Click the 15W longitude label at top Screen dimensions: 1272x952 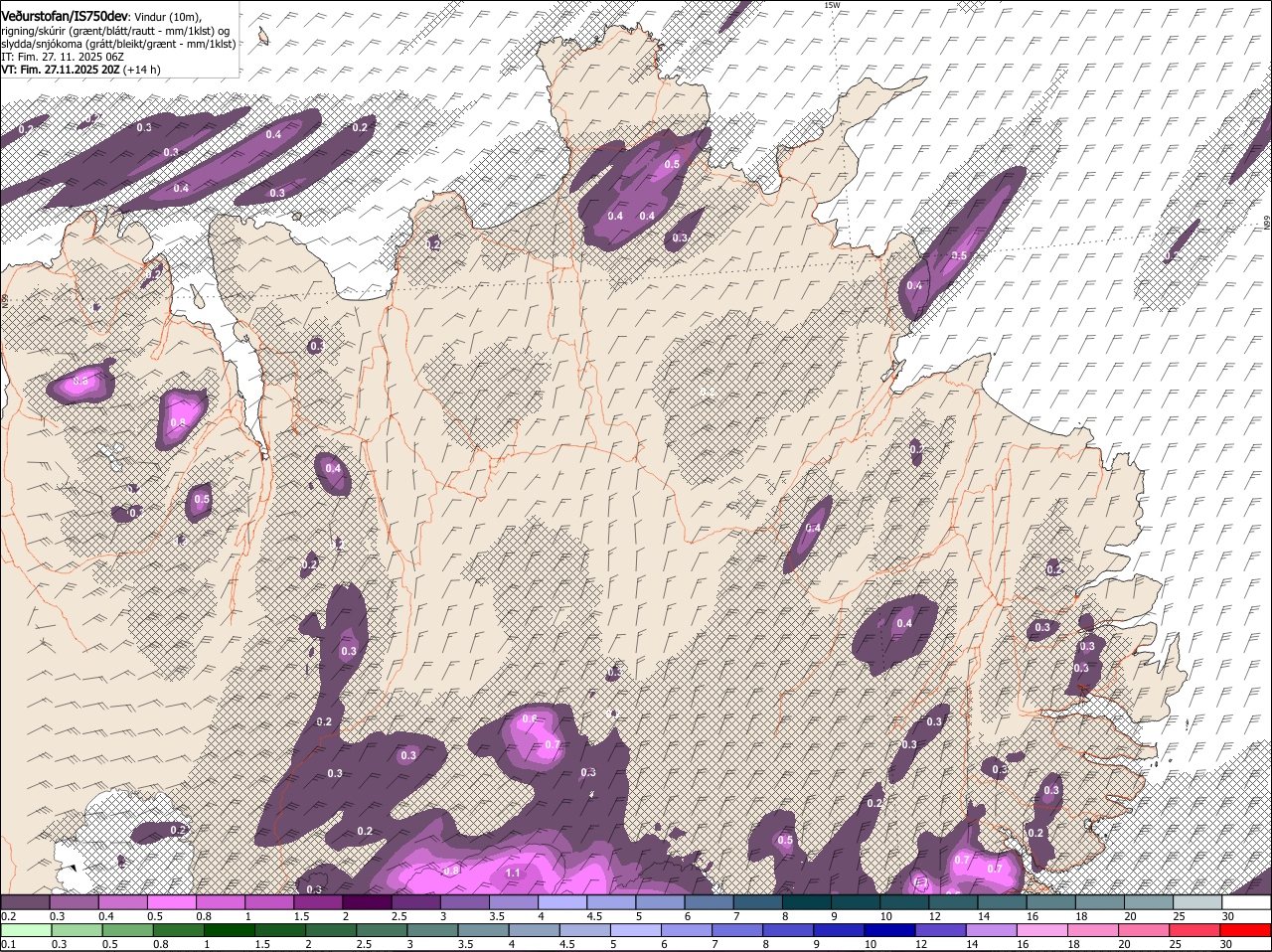[x=832, y=5]
